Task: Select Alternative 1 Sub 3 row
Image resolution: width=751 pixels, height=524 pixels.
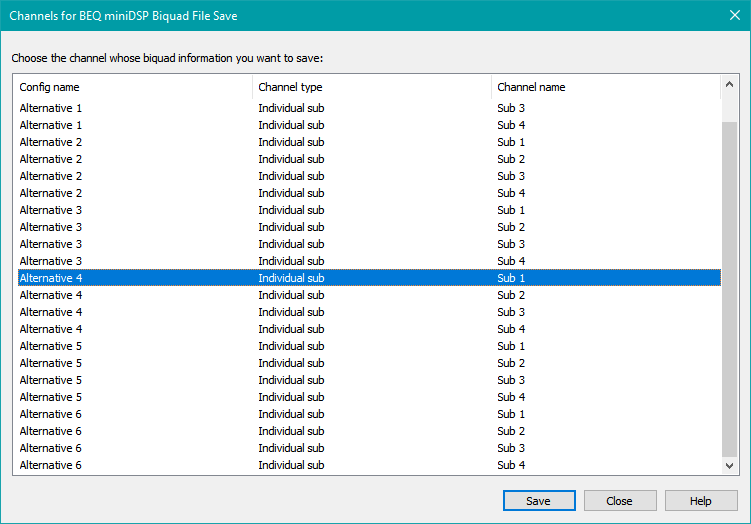Action: click(x=369, y=108)
